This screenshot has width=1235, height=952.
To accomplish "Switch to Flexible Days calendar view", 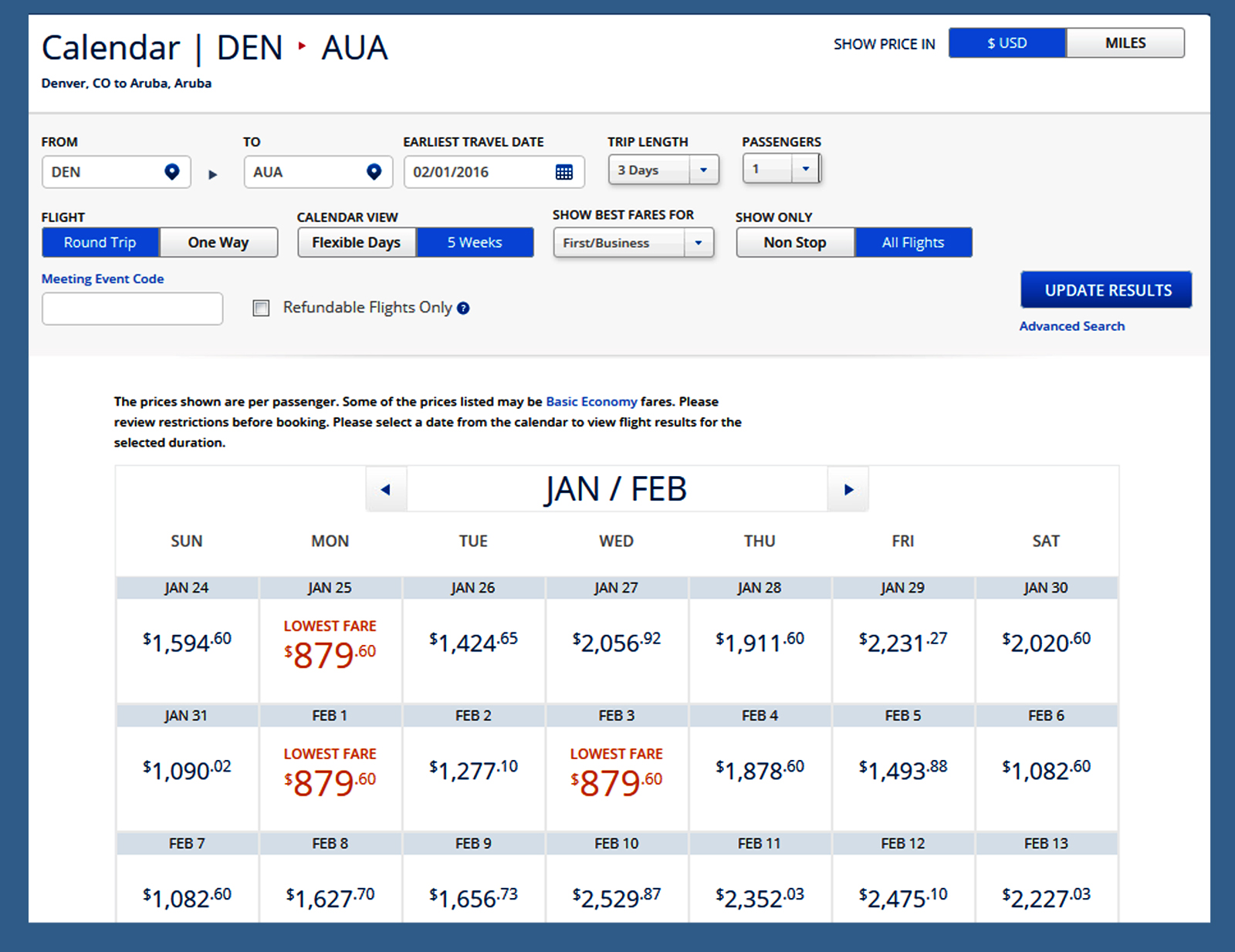I will tap(357, 242).
